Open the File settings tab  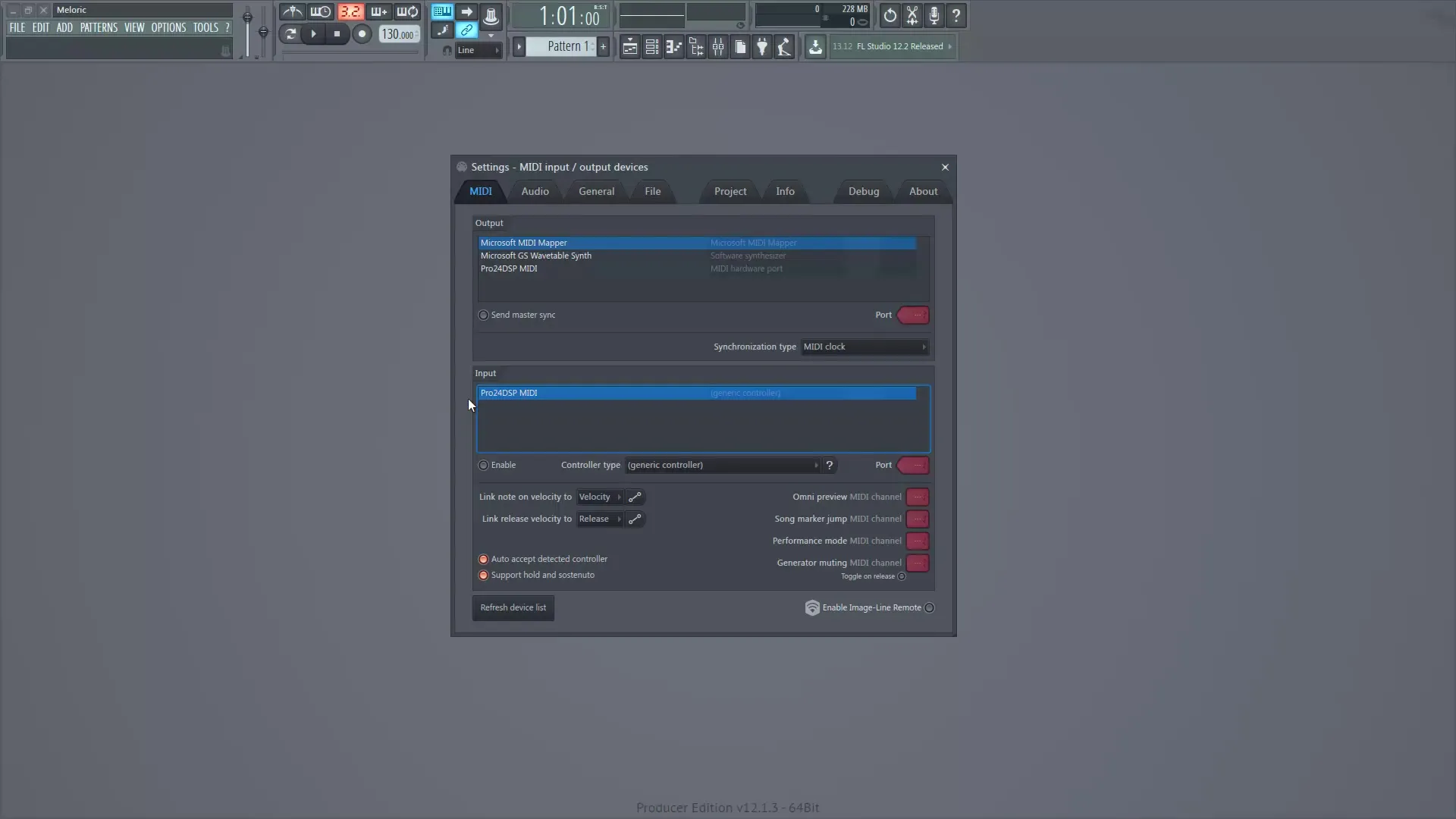pos(652,191)
